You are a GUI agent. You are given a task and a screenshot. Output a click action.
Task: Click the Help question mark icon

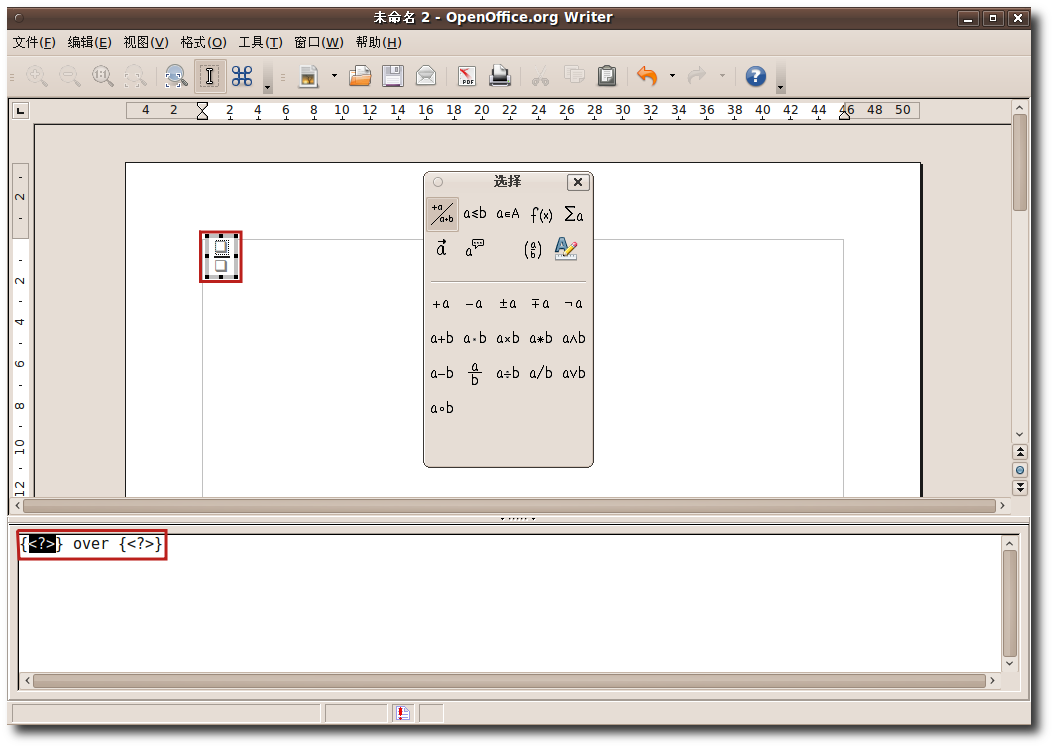[x=756, y=76]
